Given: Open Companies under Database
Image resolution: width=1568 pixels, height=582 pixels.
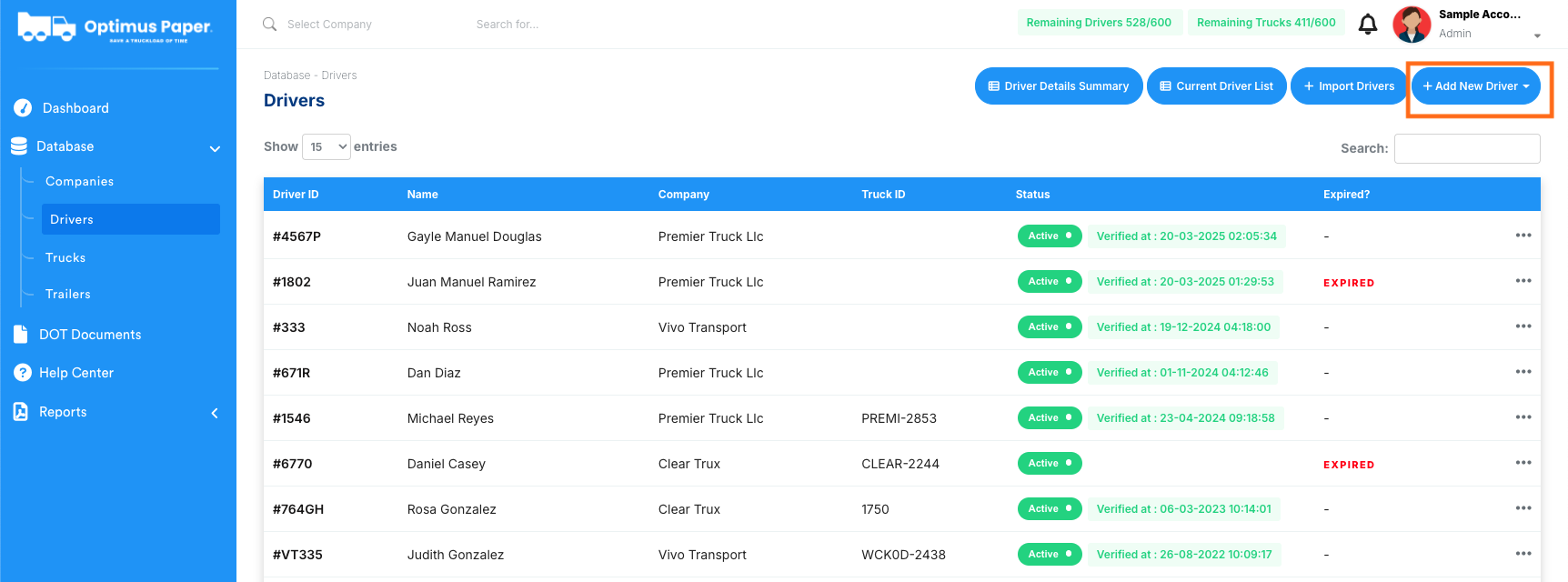Looking at the screenshot, I should pyautogui.click(x=79, y=182).
